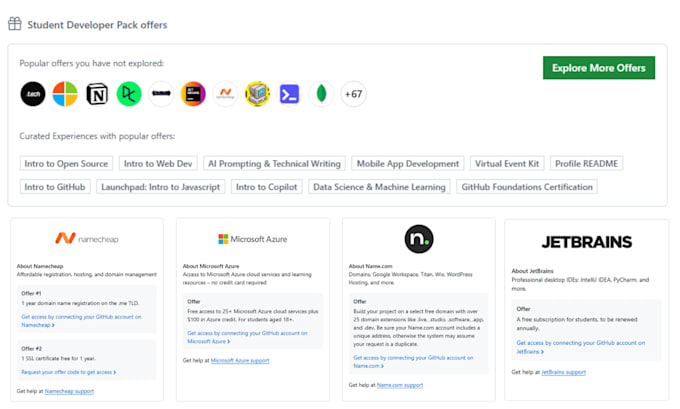The image size is (680, 409).
Task: Get access by connecting GitHub account on Name.com
Action: 413,362
